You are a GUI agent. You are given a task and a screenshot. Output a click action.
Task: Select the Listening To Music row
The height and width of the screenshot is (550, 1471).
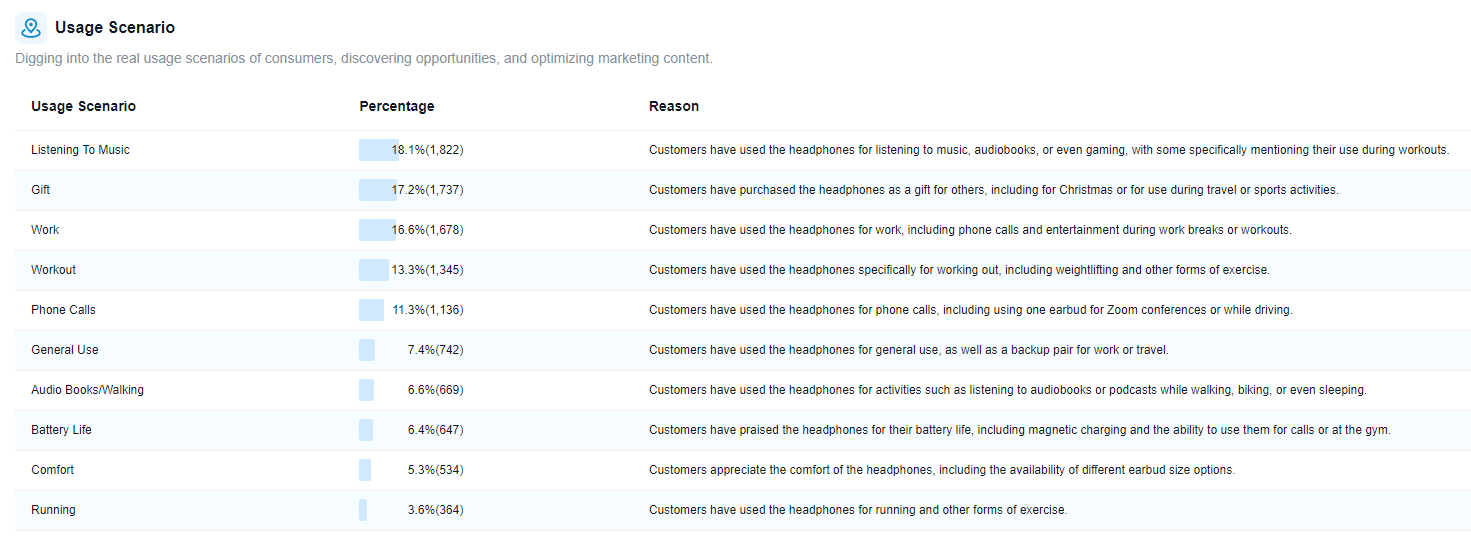tap(743, 150)
